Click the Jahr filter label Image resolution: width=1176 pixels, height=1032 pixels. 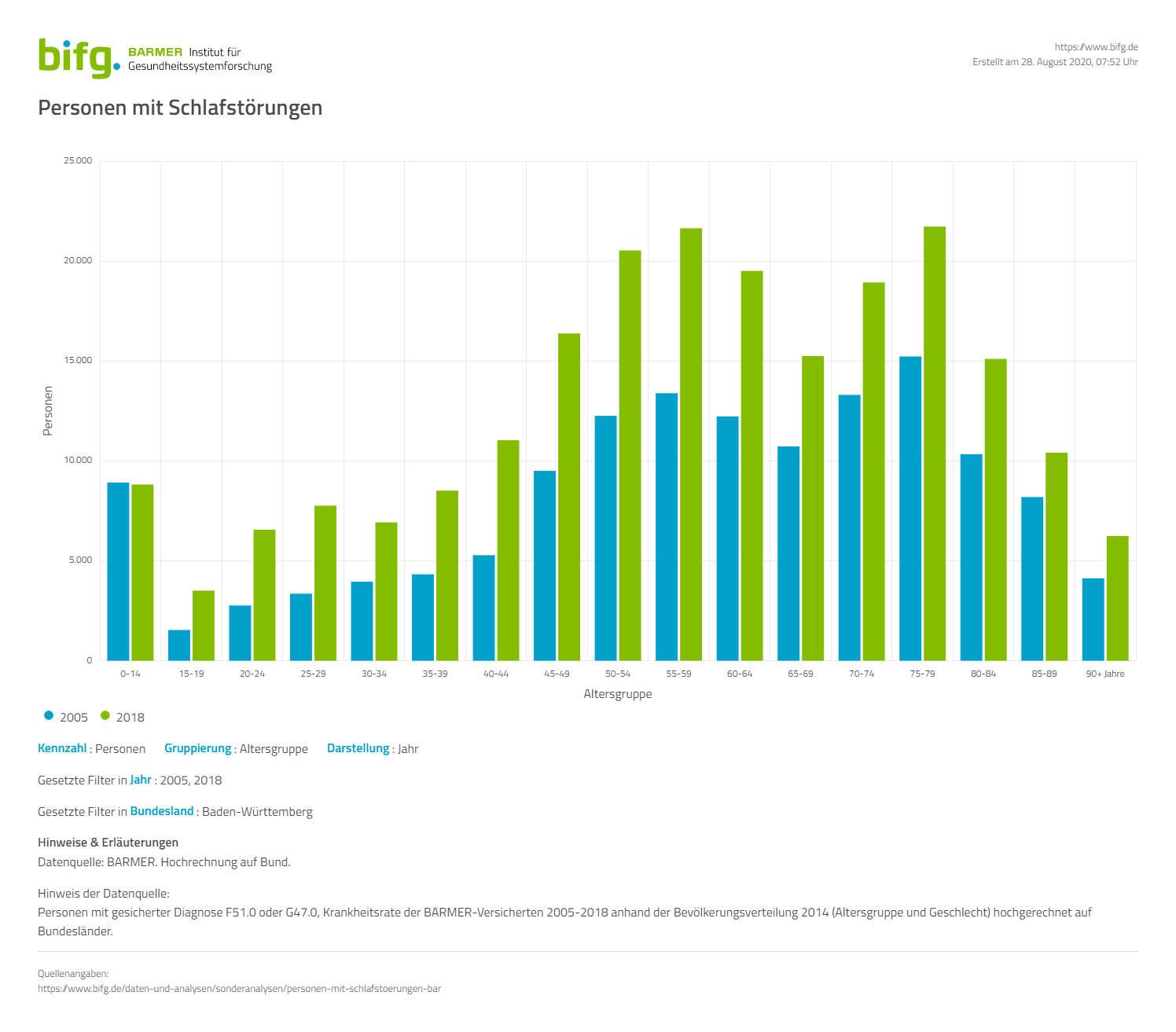(x=141, y=780)
